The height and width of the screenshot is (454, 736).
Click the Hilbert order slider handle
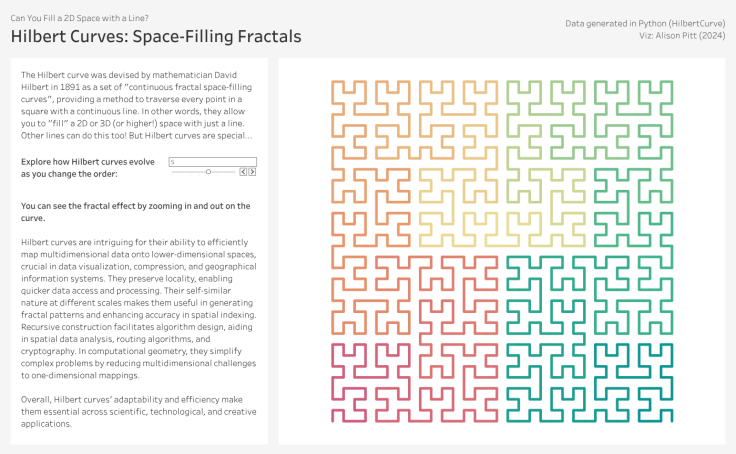pos(208,172)
